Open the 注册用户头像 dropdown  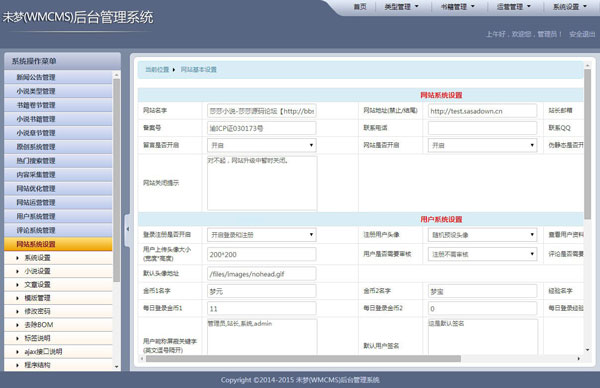point(482,235)
